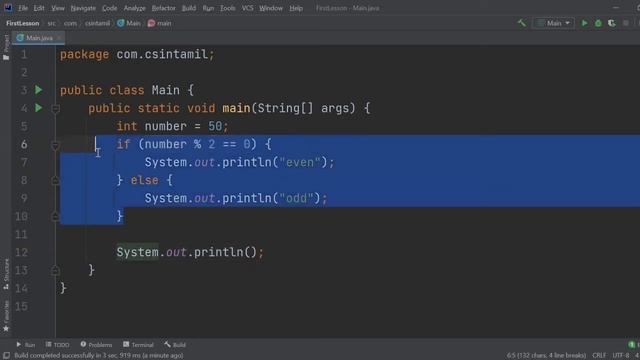
Task: Open the Terminal tool window
Action: (x=138, y=345)
